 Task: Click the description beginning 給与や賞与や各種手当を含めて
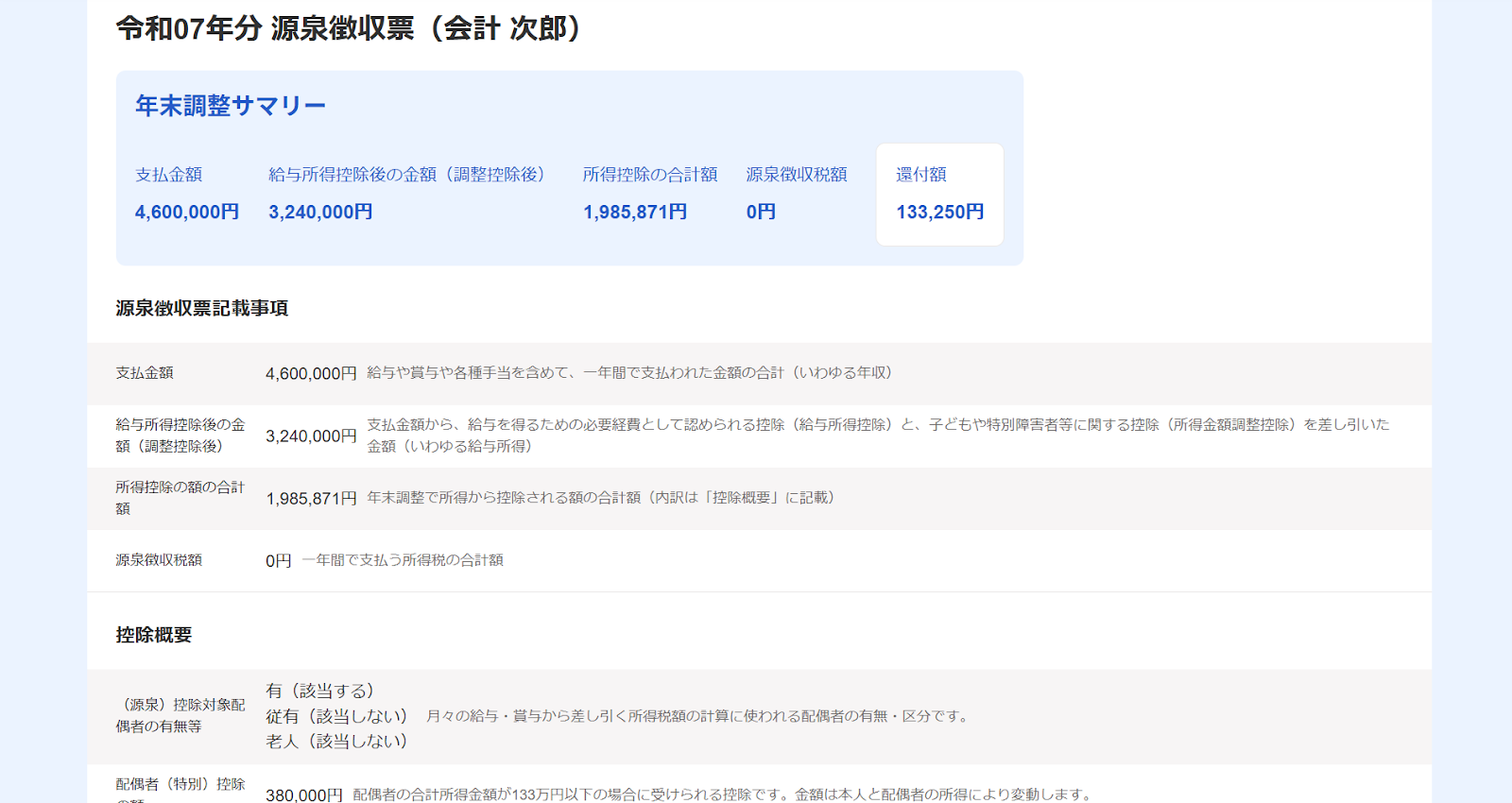coord(632,373)
